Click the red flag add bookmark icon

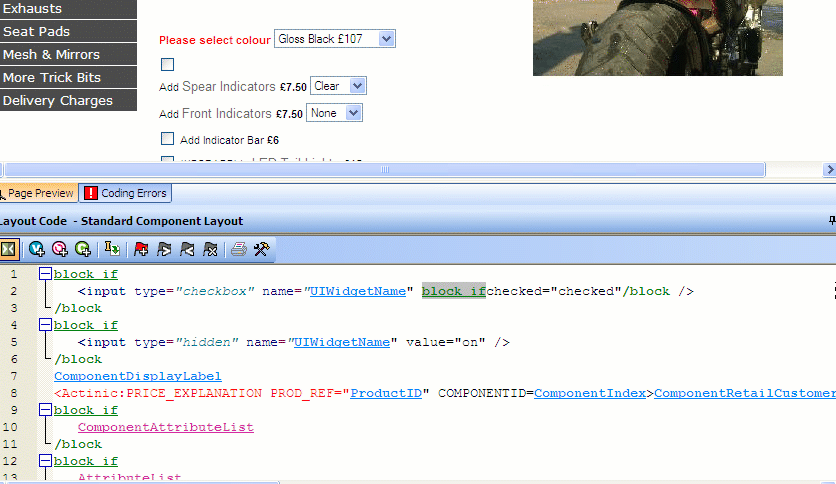141,249
